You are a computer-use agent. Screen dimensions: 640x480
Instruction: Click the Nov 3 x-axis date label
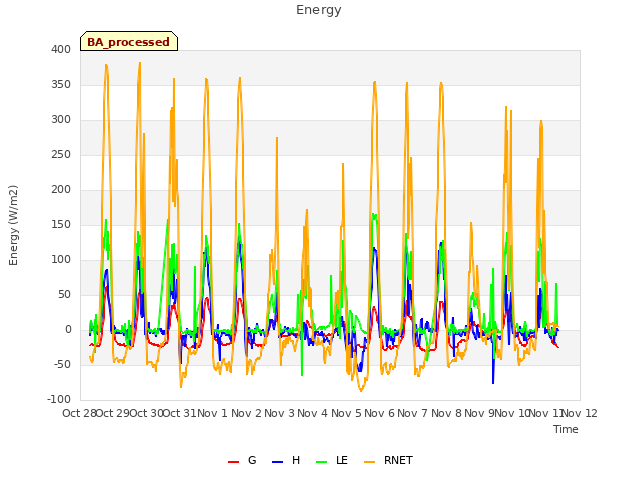tap(280, 413)
